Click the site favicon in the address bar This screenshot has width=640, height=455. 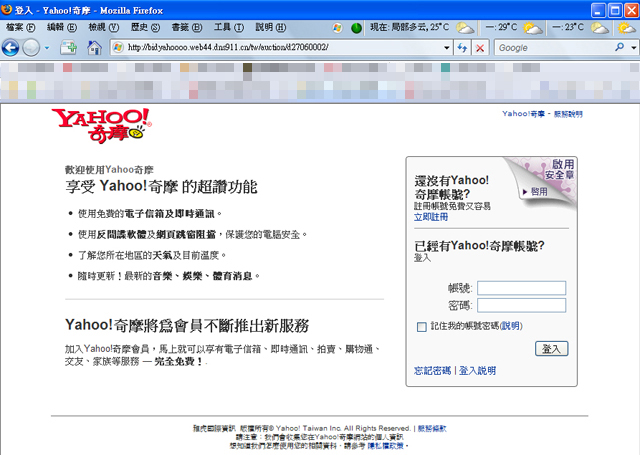pyautogui.click(x=118, y=47)
